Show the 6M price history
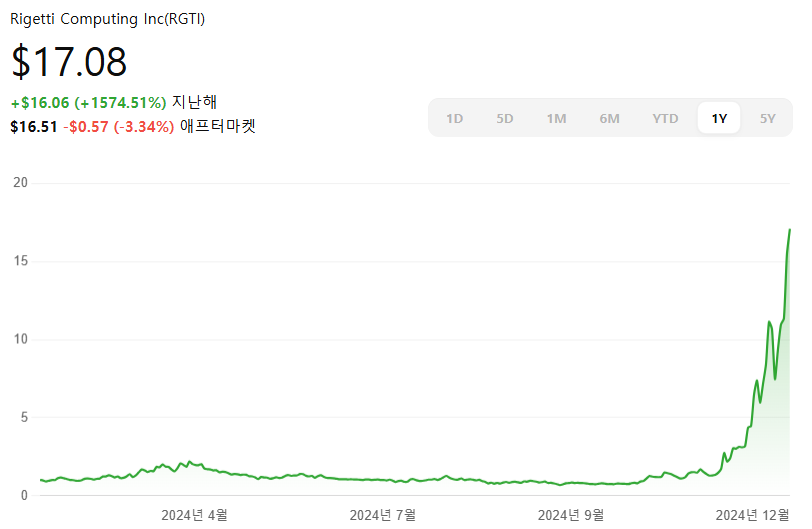Screen dimensions: 812x529 click(609, 119)
